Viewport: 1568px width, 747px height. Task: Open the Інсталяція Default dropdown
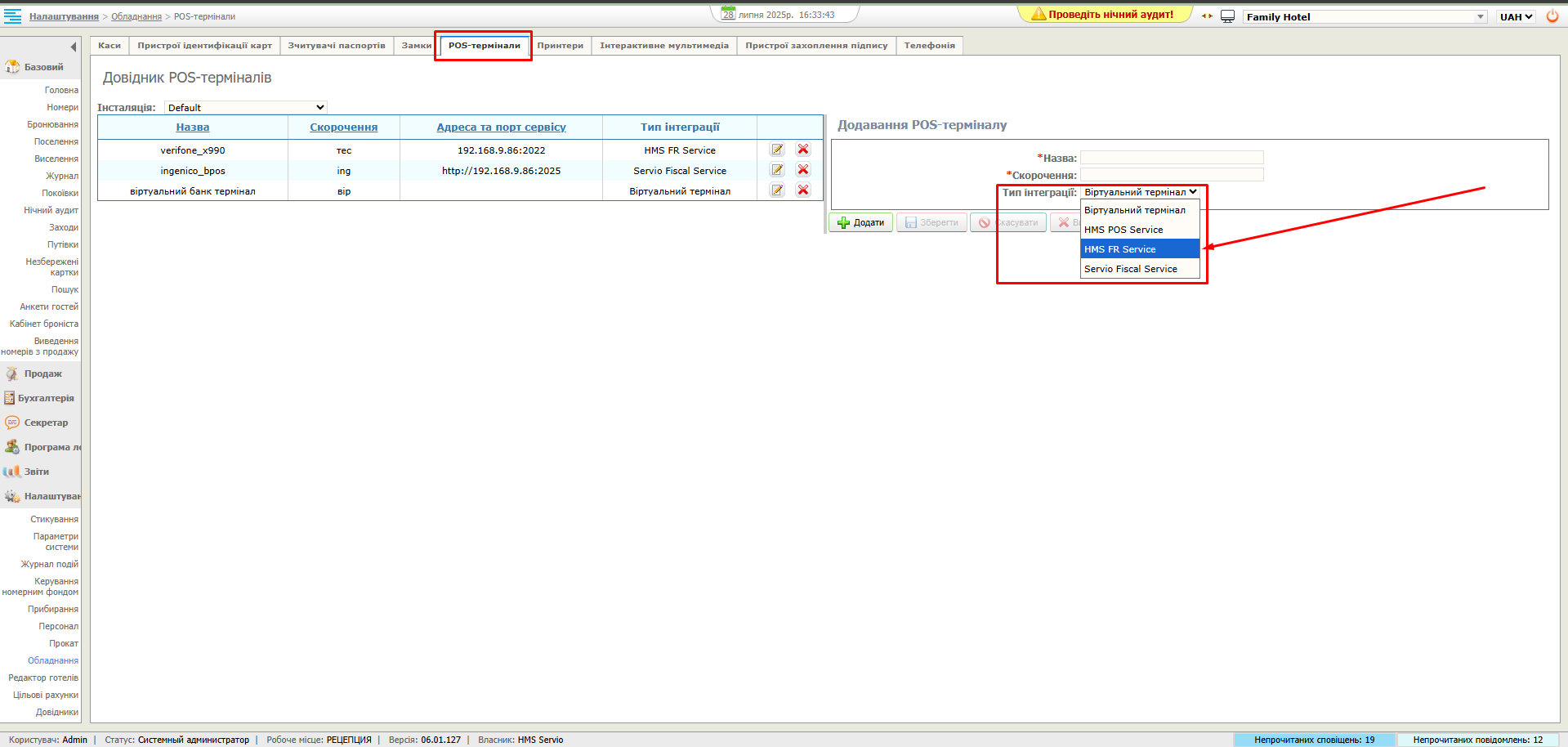pos(245,107)
